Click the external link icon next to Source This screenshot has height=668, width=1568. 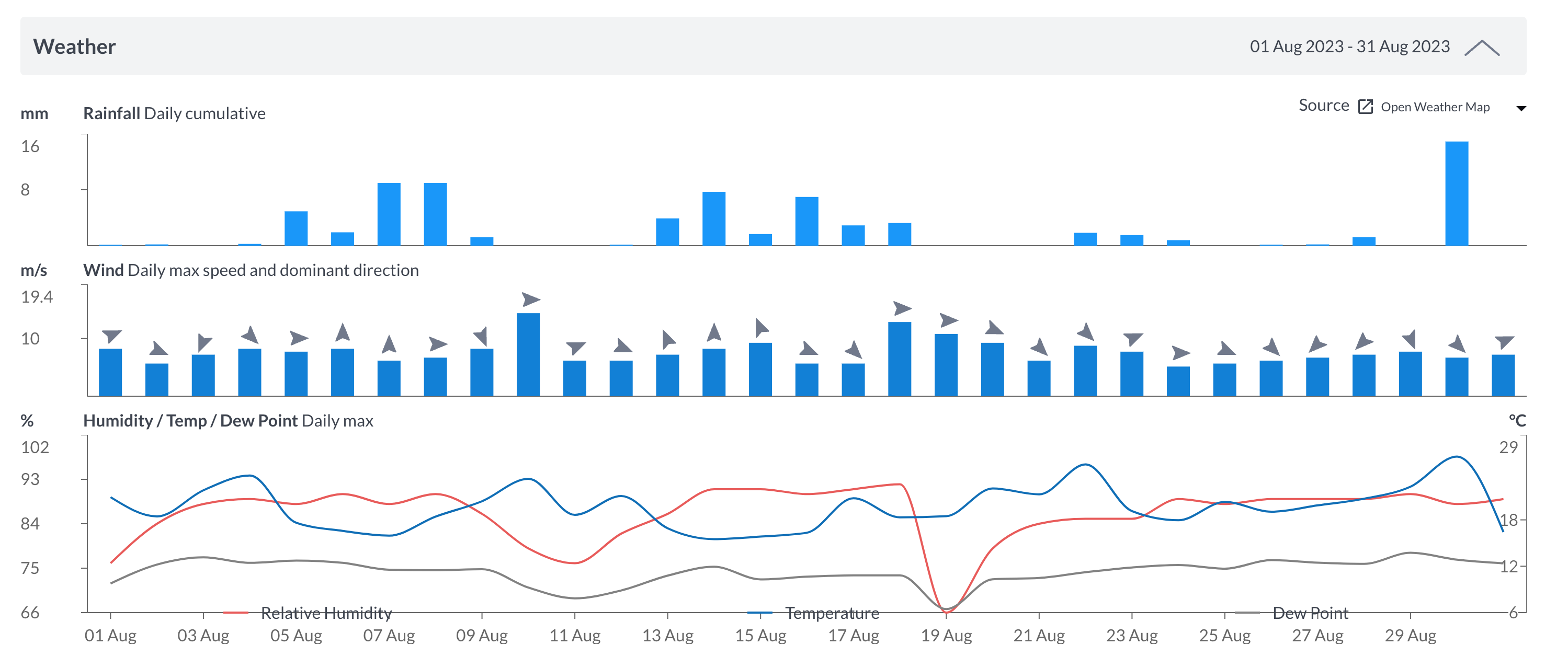[x=1365, y=106]
